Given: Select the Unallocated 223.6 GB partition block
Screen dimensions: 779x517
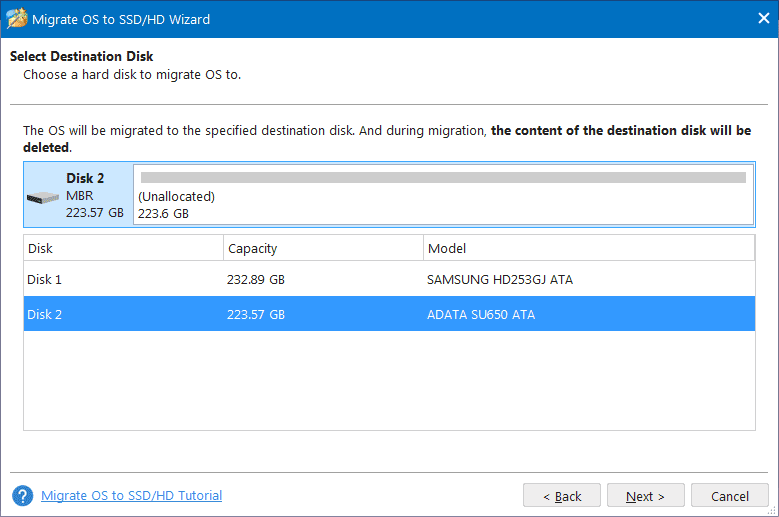Looking at the screenshot, I should point(443,205).
